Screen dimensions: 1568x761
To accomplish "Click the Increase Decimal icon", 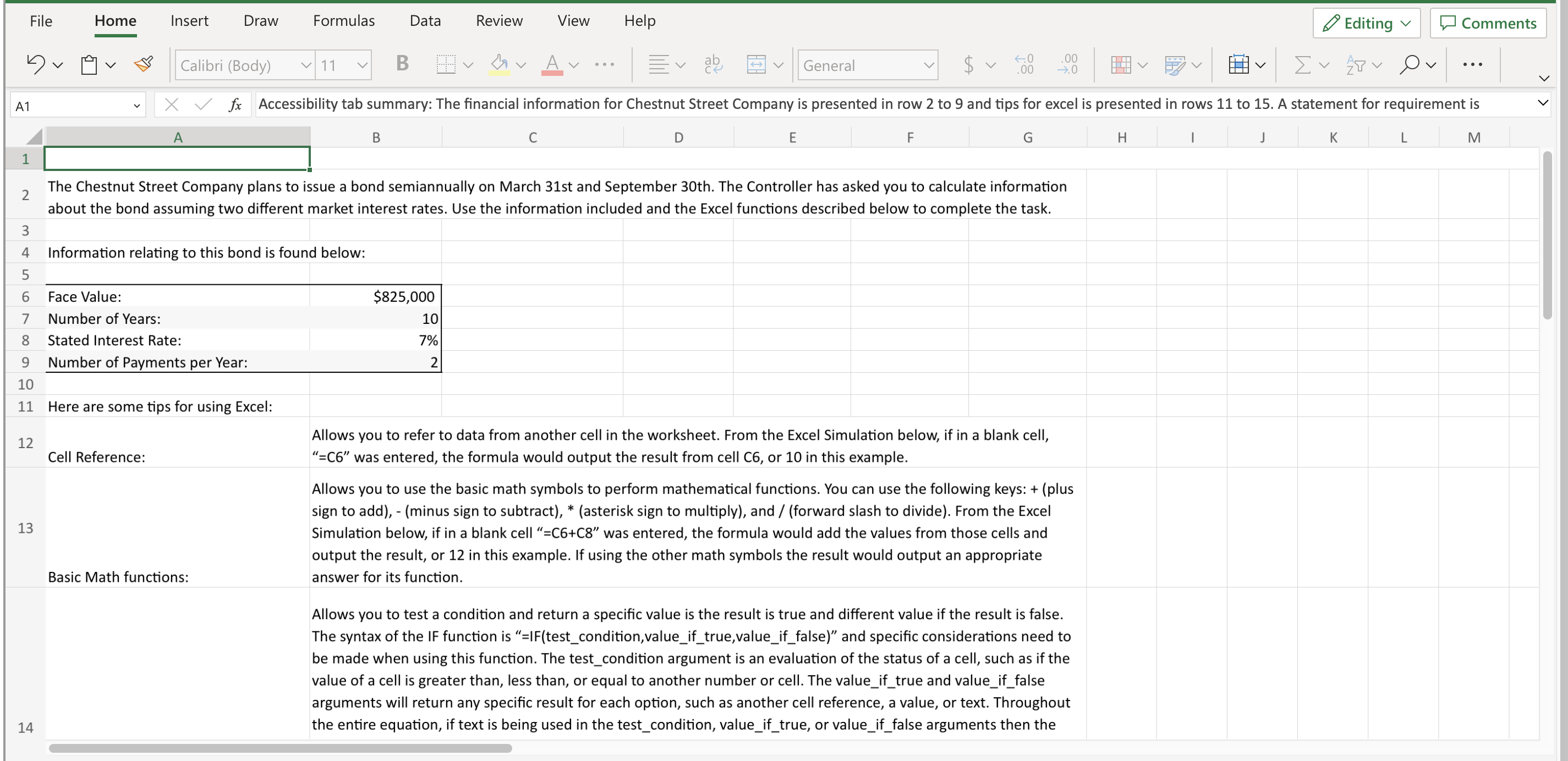I will pyautogui.click(x=1024, y=64).
